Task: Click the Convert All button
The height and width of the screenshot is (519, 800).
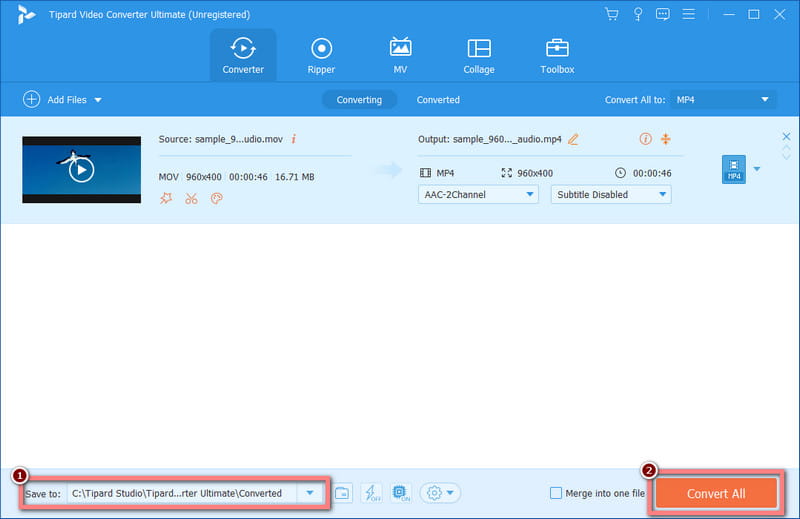Action: coord(716,493)
